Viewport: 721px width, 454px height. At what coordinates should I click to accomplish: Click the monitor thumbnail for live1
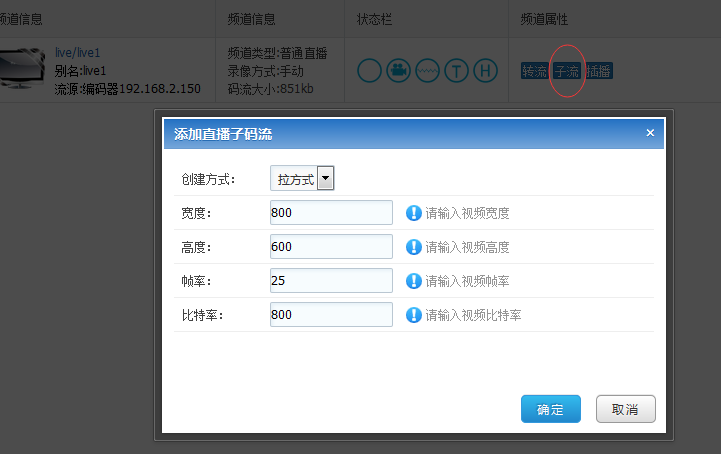22,69
